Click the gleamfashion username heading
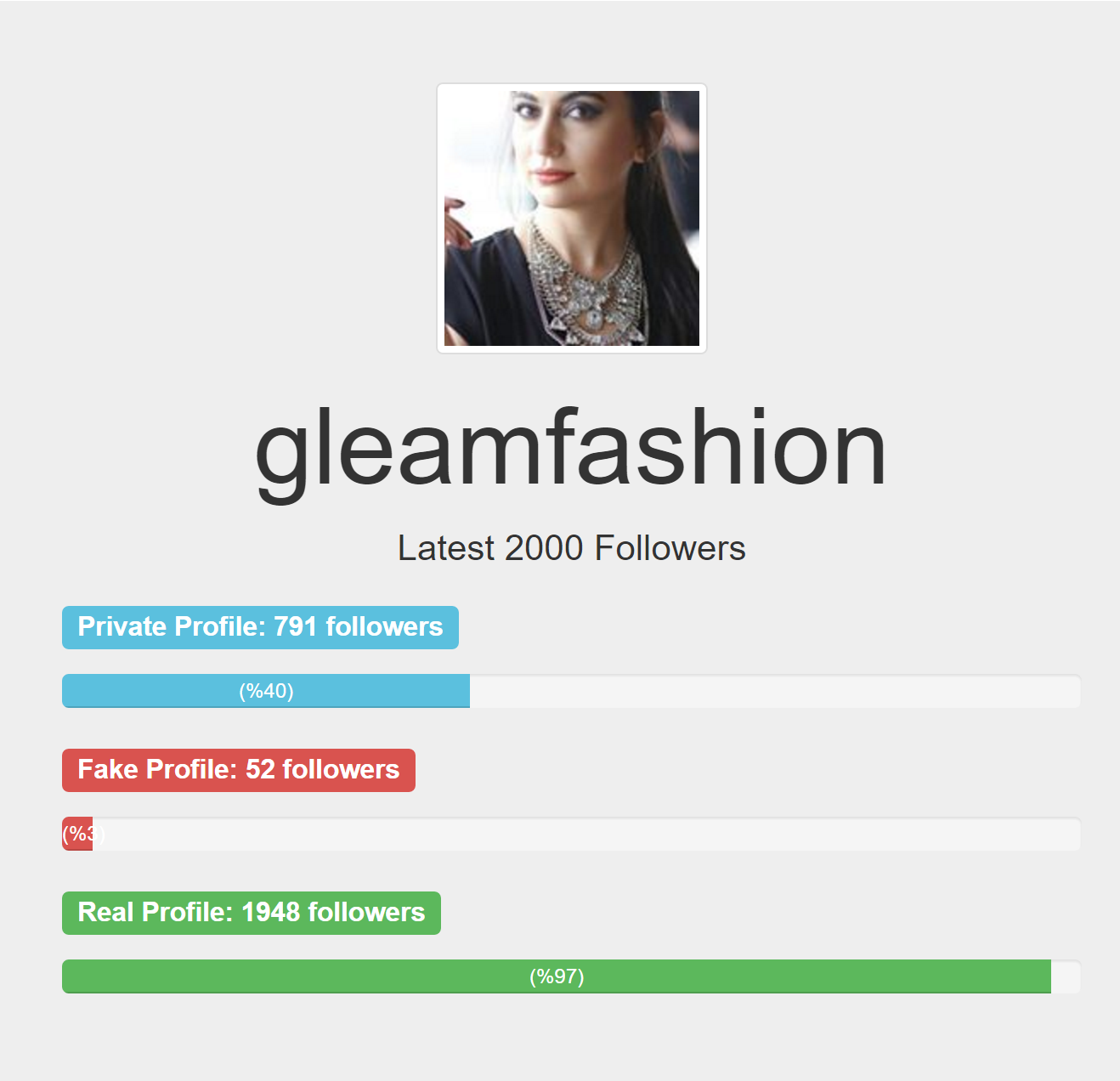The height and width of the screenshot is (1081, 1120). pyautogui.click(x=571, y=448)
